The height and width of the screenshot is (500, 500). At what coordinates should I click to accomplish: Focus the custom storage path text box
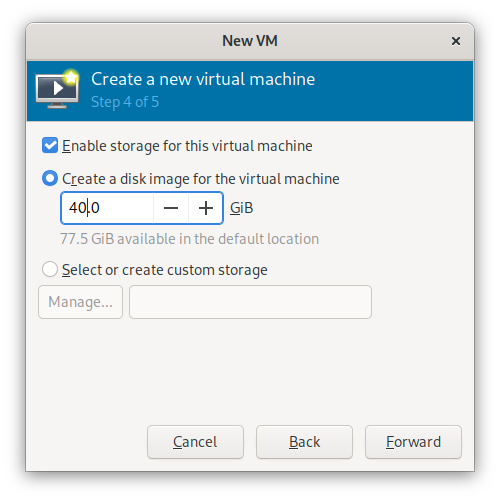tap(250, 302)
